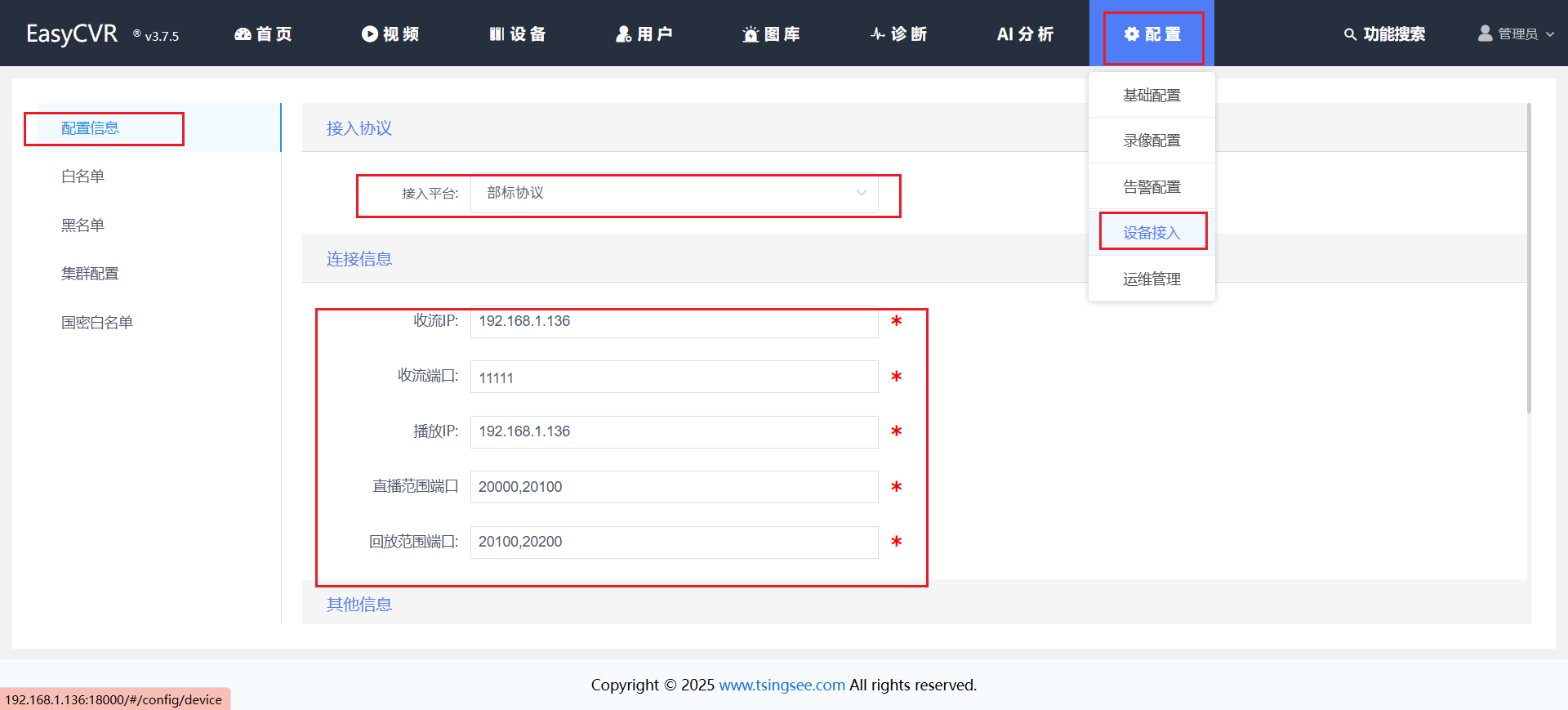
Task: Go to AI 分析 in the navigation bar
Action: click(1025, 34)
